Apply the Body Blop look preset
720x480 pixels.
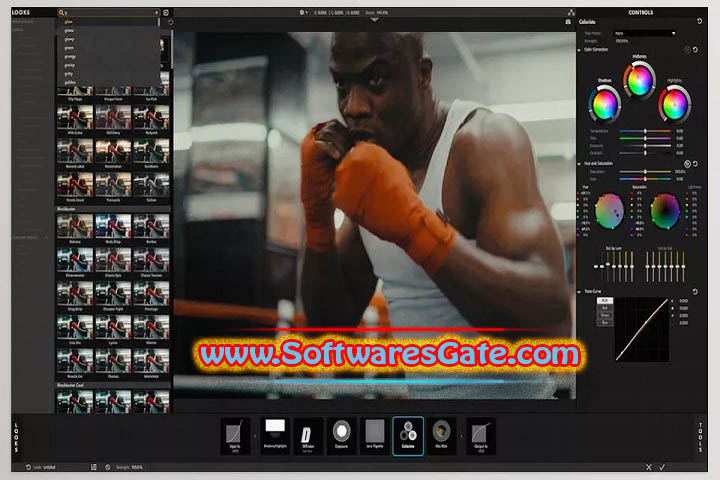pyautogui.click(x=113, y=229)
